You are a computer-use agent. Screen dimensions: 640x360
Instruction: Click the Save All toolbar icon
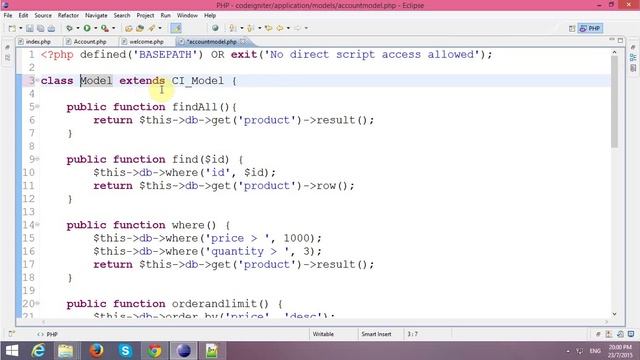(x=40, y=28)
